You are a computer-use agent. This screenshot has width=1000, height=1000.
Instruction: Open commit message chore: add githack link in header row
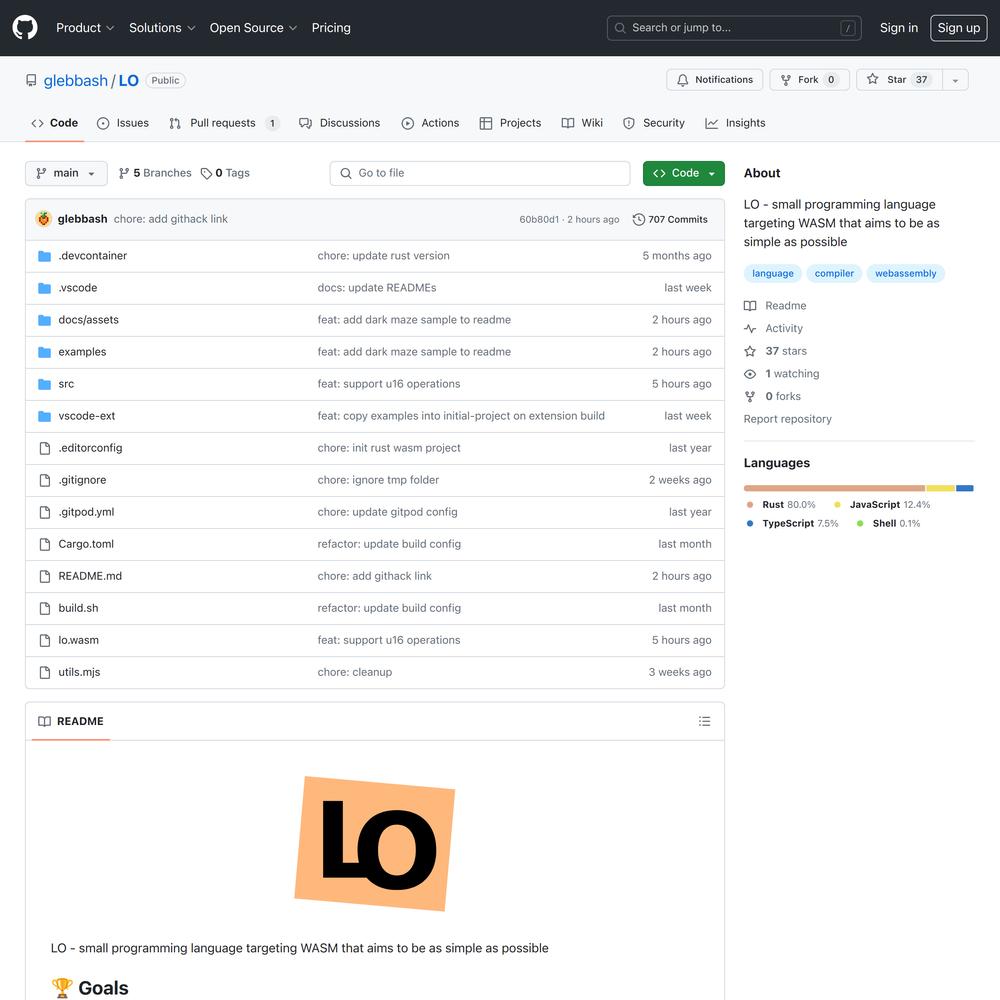click(171, 219)
